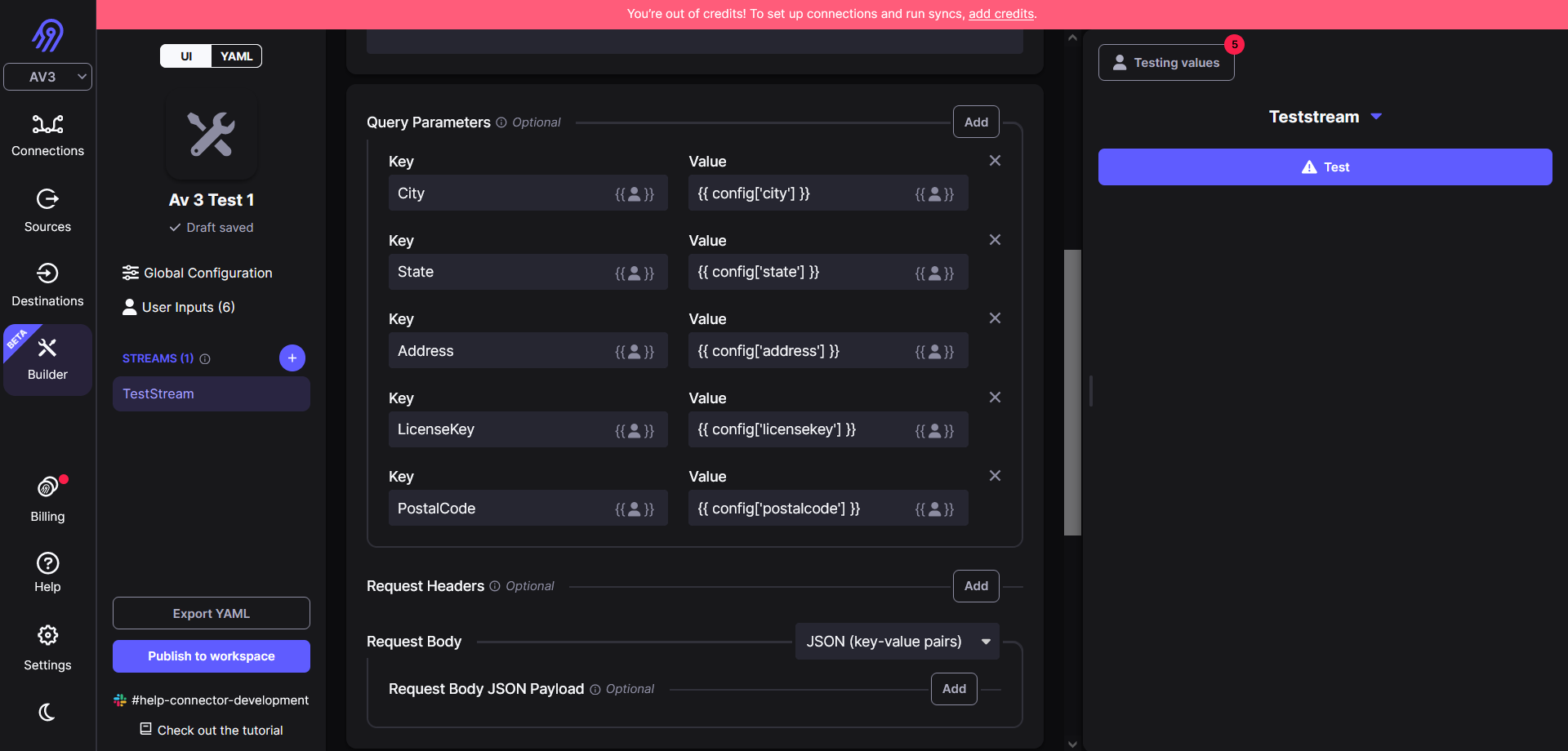Insert user input in config['postalcode'] value
Screen dimensions: 1568x751
(x=934, y=509)
